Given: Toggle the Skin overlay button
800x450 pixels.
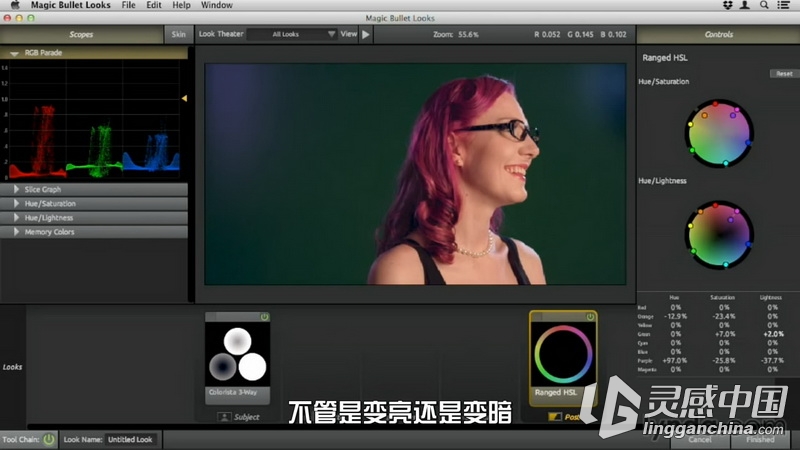Looking at the screenshot, I should pos(179,35).
